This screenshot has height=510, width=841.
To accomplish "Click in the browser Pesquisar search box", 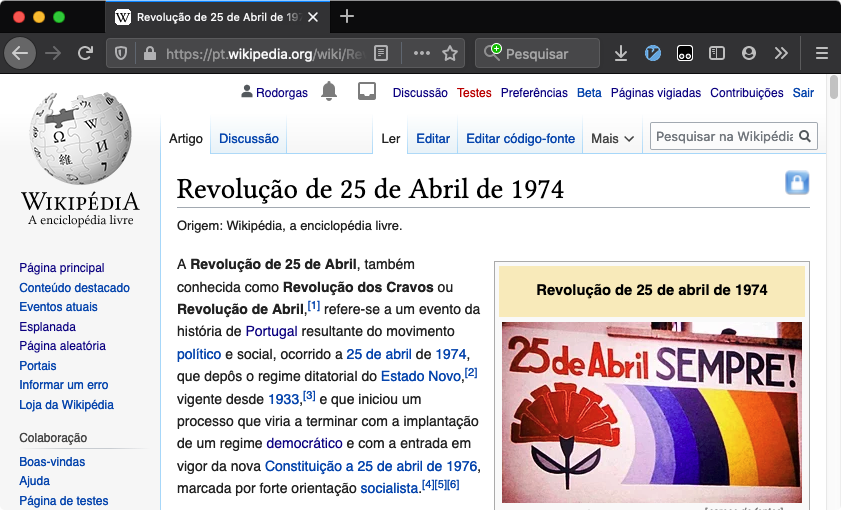I will pyautogui.click(x=537, y=53).
